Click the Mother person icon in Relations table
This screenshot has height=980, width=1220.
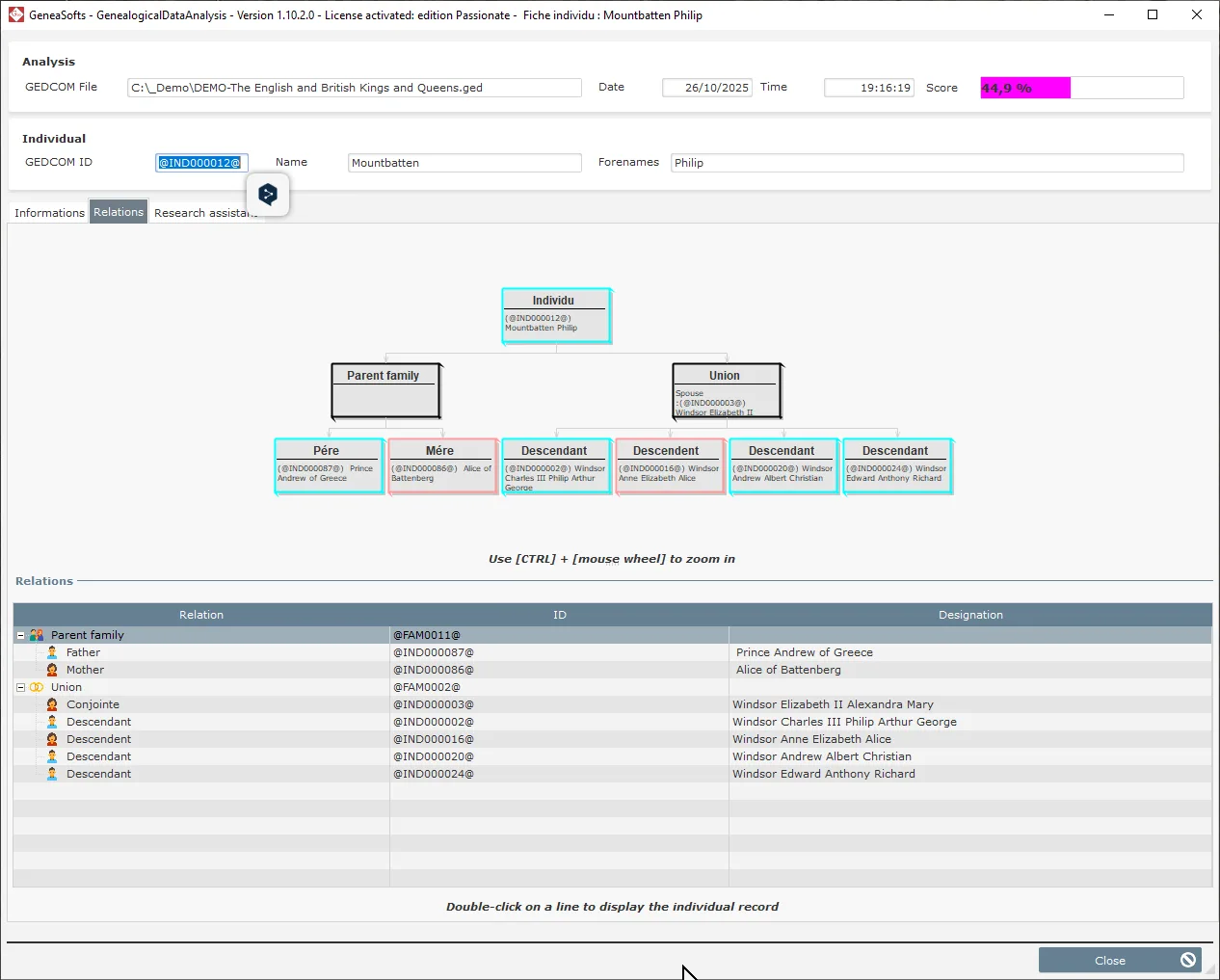(51, 670)
